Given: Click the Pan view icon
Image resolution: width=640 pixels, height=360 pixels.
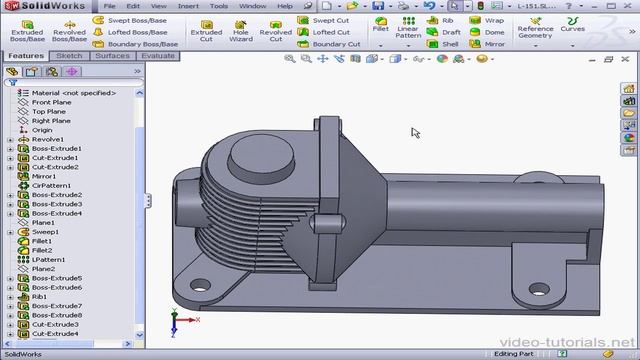Looking at the screenshot, I should point(322,59).
